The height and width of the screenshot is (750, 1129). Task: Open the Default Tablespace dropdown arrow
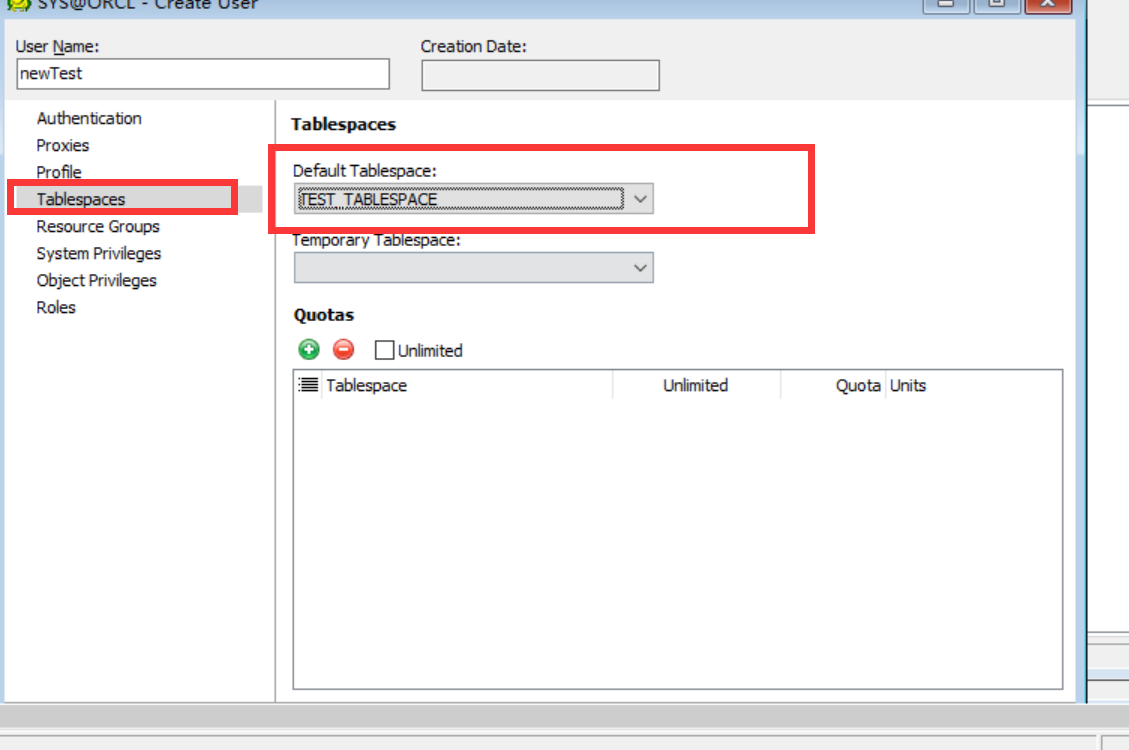640,199
